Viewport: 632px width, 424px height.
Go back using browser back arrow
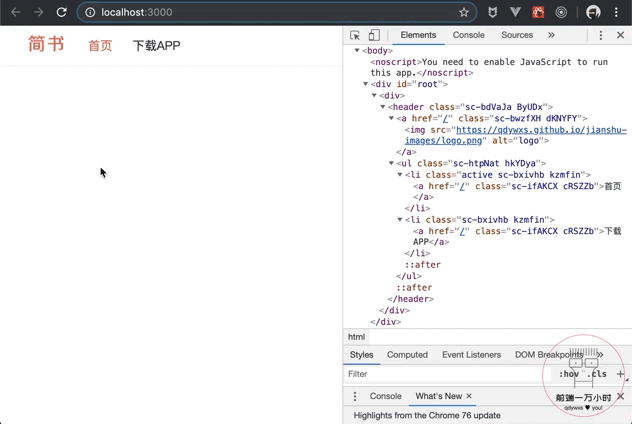16,12
